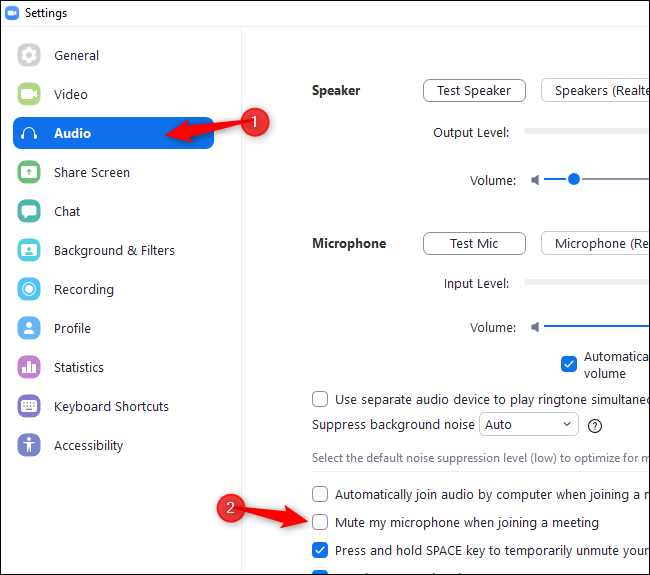Open the Video settings camera icon
Screen dimensions: 650x575
[29, 94]
